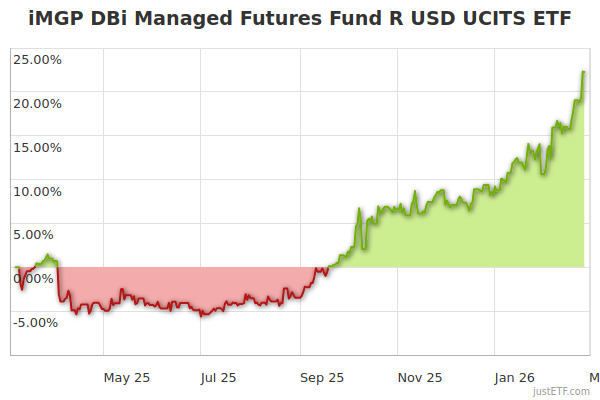
Task: Click the 25.00% y-axis label
Action: 37,59
